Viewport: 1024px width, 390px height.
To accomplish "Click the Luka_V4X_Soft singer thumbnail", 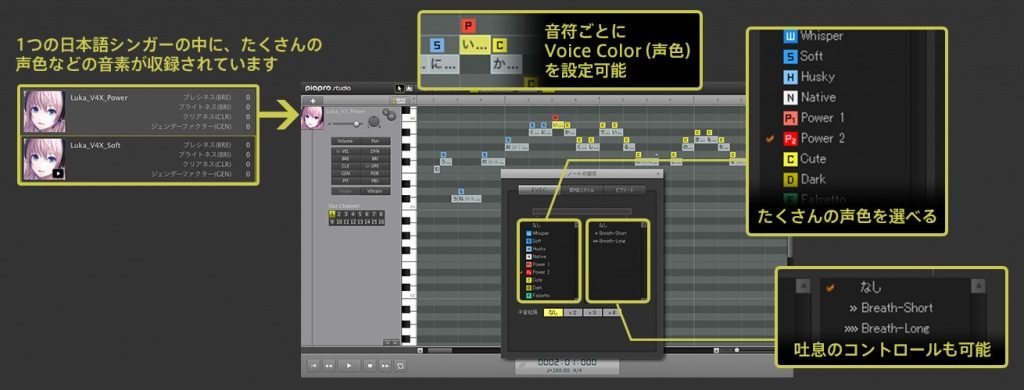I will point(44,159).
